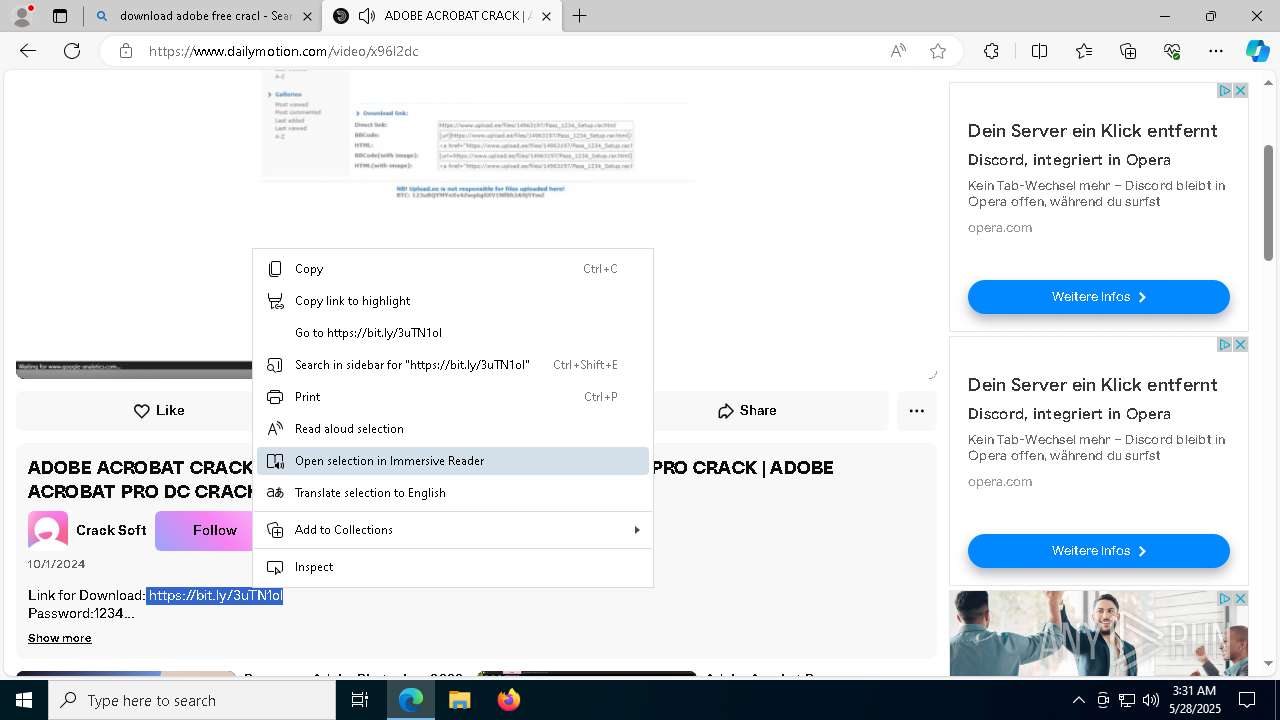Click Weitere Infos in the second Opera ad
1280x720 pixels.
1098,551
